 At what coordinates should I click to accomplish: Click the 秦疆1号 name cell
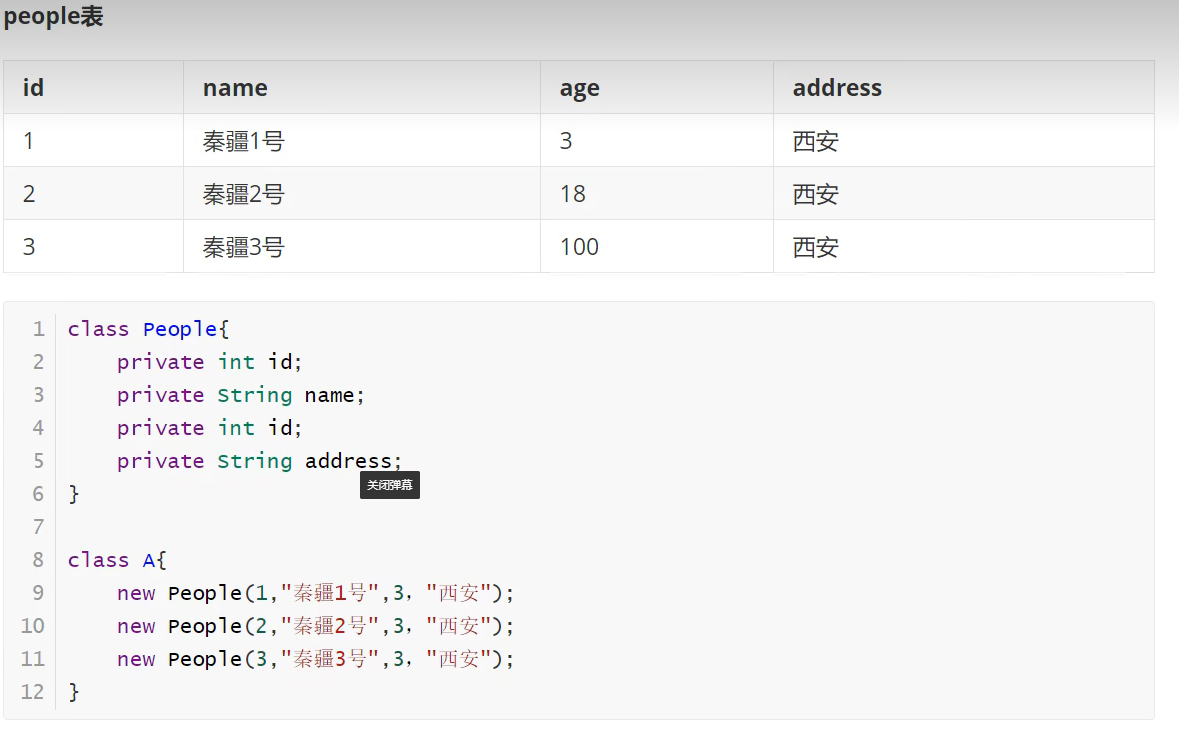click(x=243, y=141)
